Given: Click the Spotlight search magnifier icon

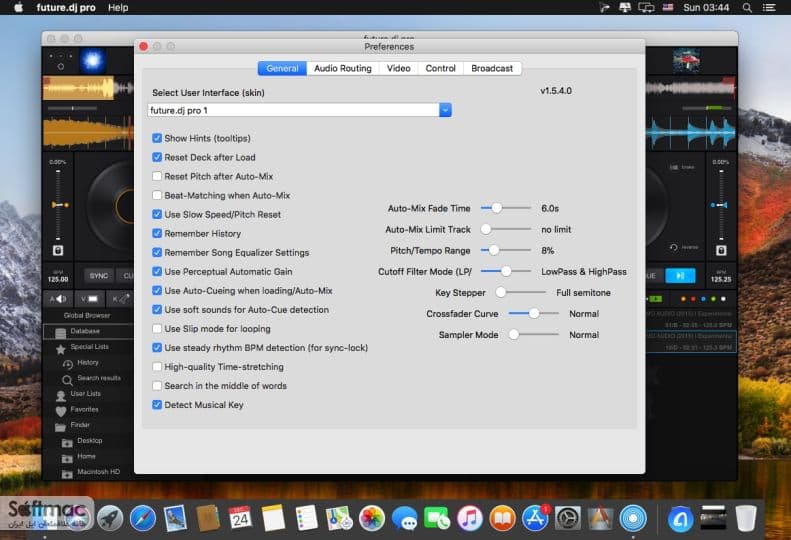Looking at the screenshot, I should [747, 8].
